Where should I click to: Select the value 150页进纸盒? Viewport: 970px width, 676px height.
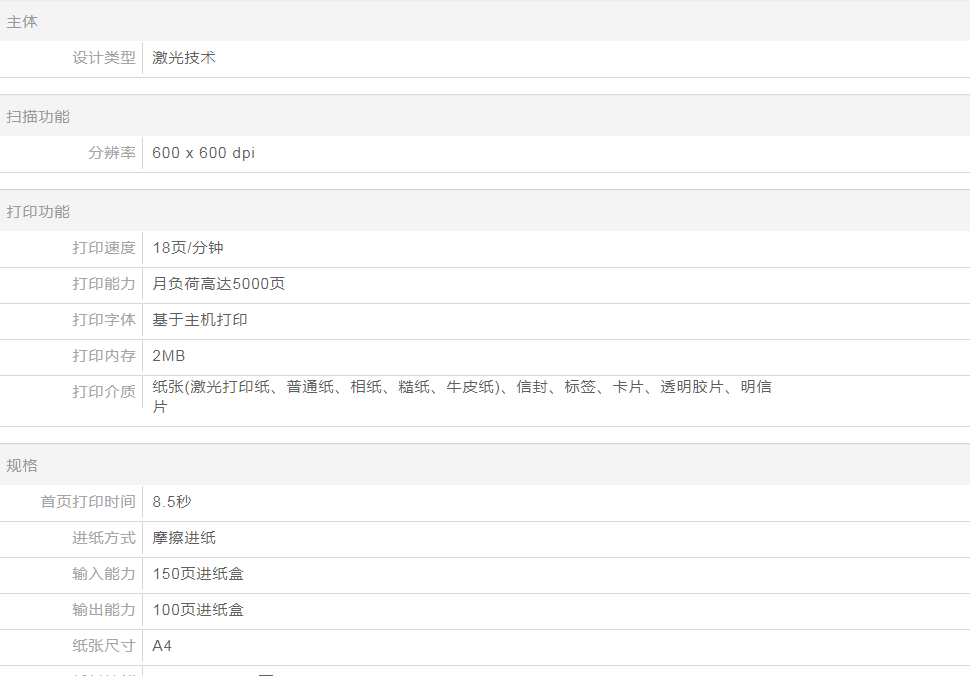[x=198, y=574]
